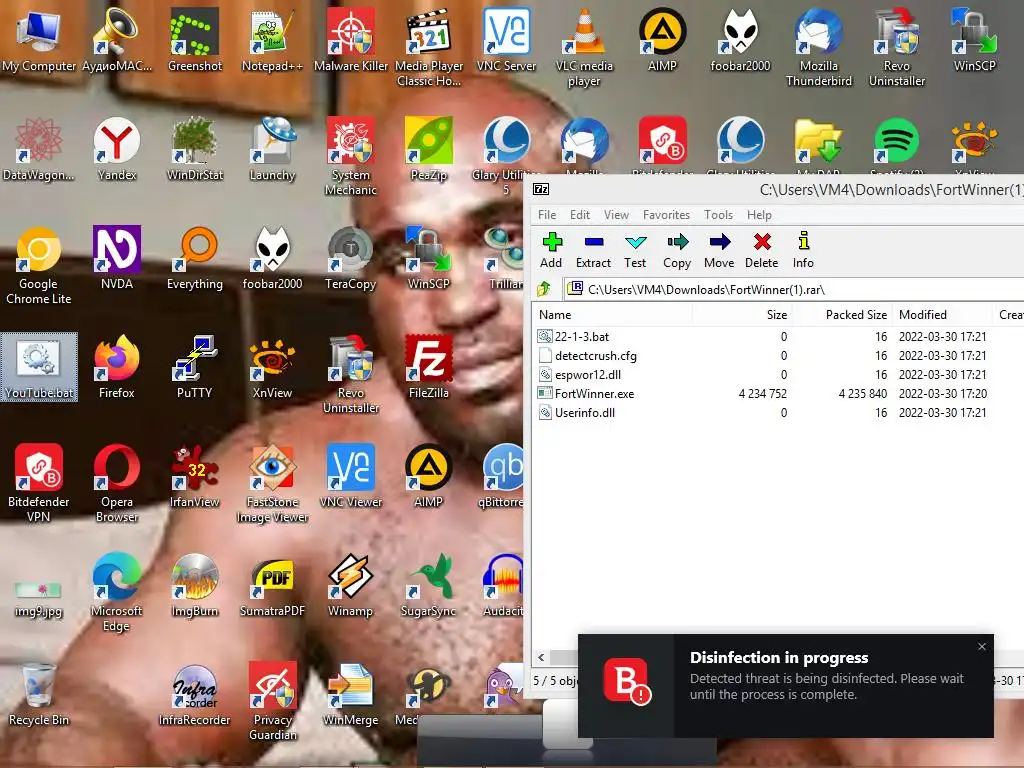Open TeraCopy desktop shortcut
Viewport: 1024px width, 768px height.
[351, 258]
